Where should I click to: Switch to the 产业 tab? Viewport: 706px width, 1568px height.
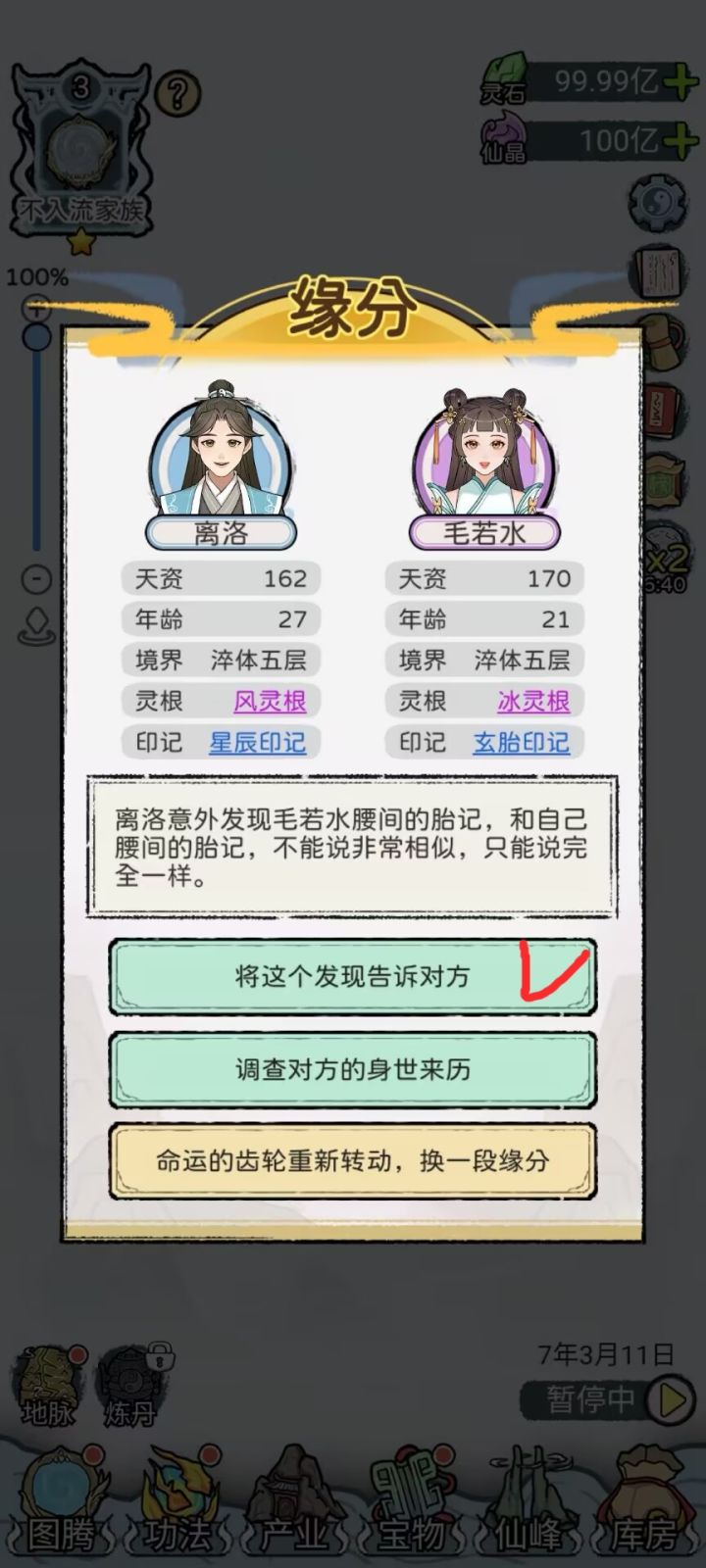(x=294, y=1506)
